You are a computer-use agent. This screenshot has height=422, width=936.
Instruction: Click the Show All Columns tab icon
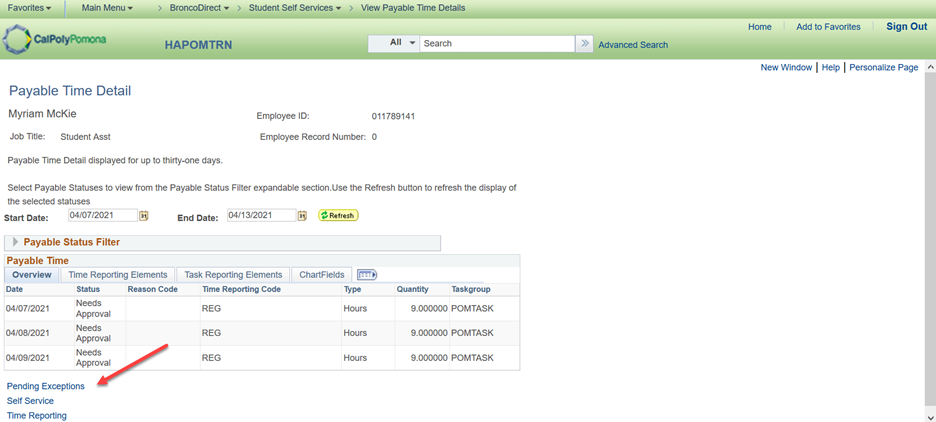[x=367, y=275]
